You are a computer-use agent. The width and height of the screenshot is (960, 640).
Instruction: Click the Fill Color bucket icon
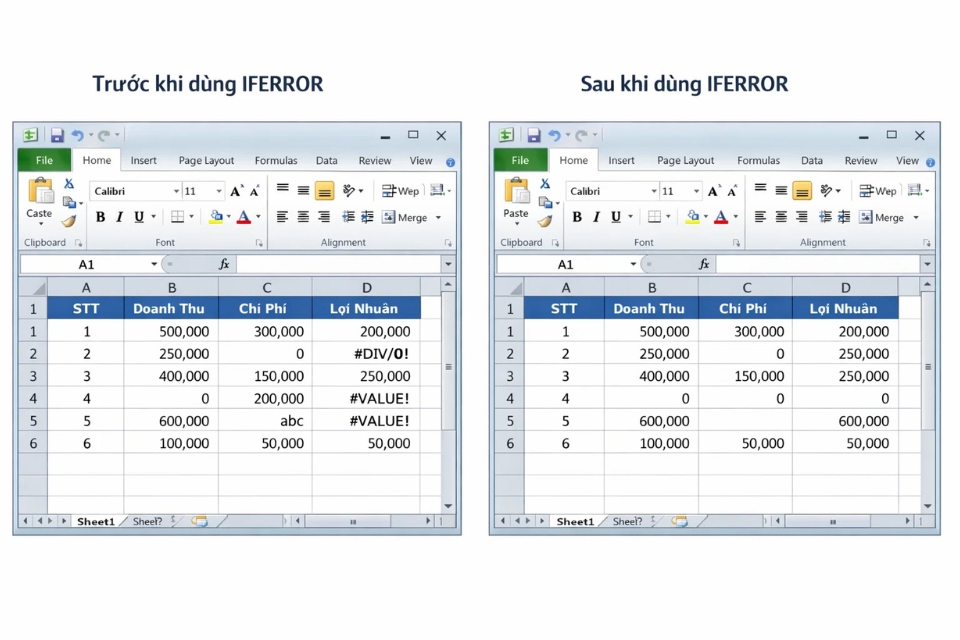click(x=215, y=216)
